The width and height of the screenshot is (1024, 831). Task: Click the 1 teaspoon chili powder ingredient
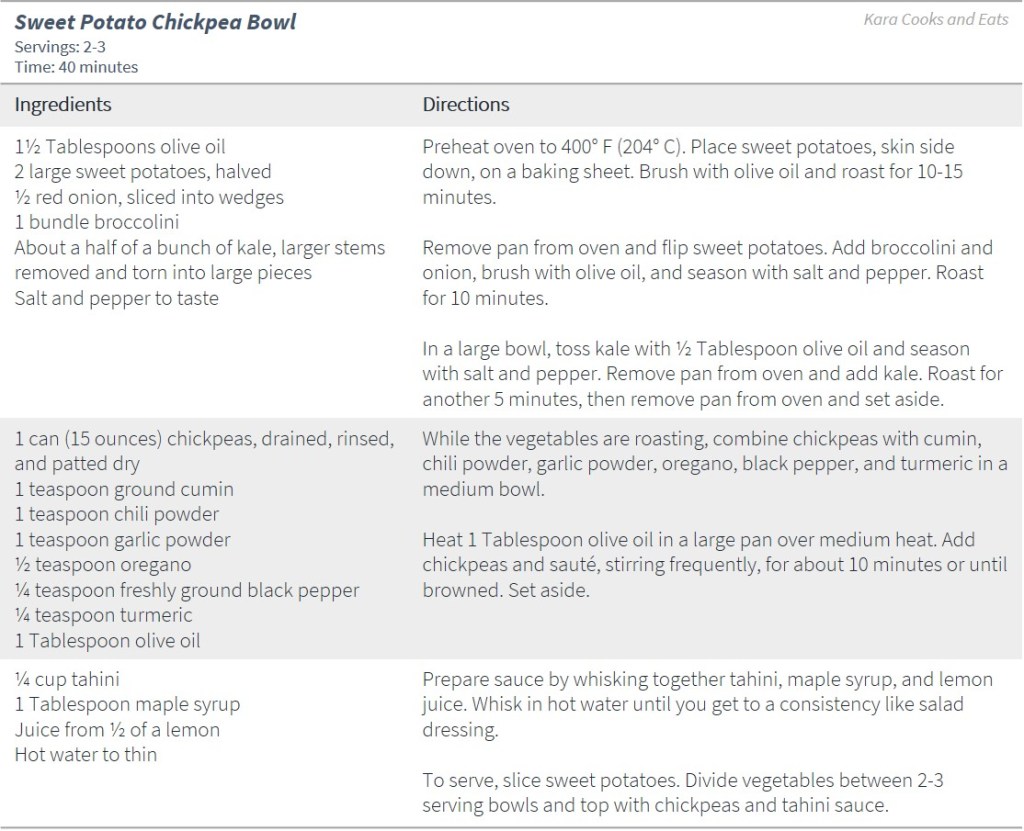point(116,515)
